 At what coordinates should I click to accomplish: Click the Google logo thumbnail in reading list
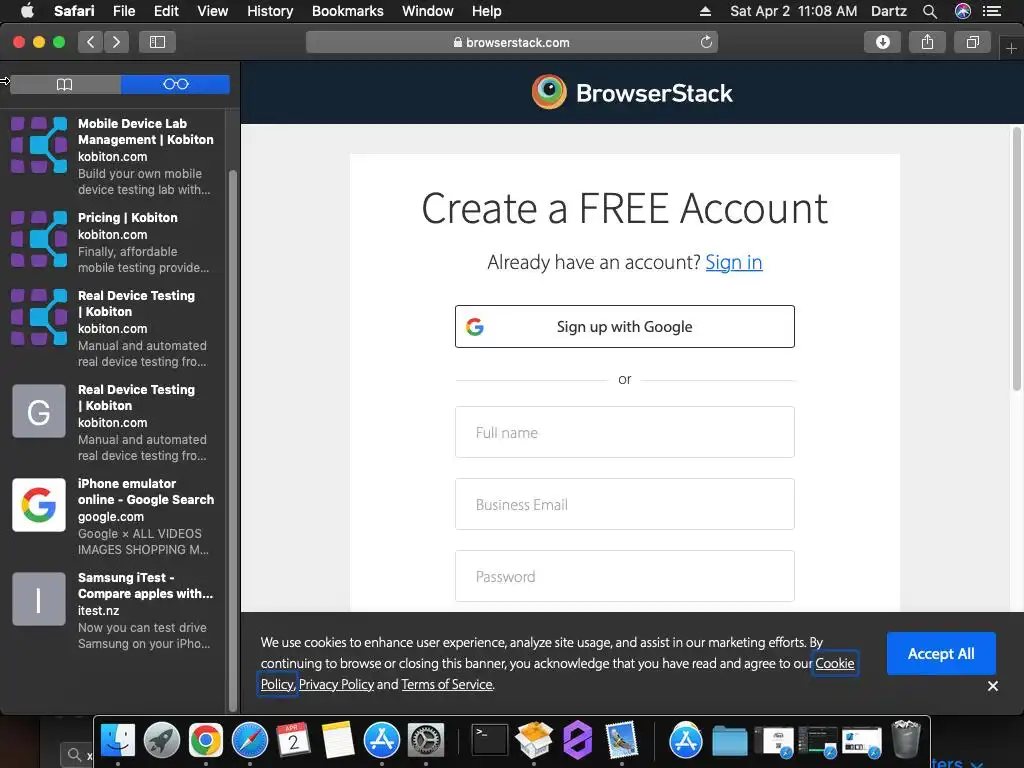tap(39, 505)
